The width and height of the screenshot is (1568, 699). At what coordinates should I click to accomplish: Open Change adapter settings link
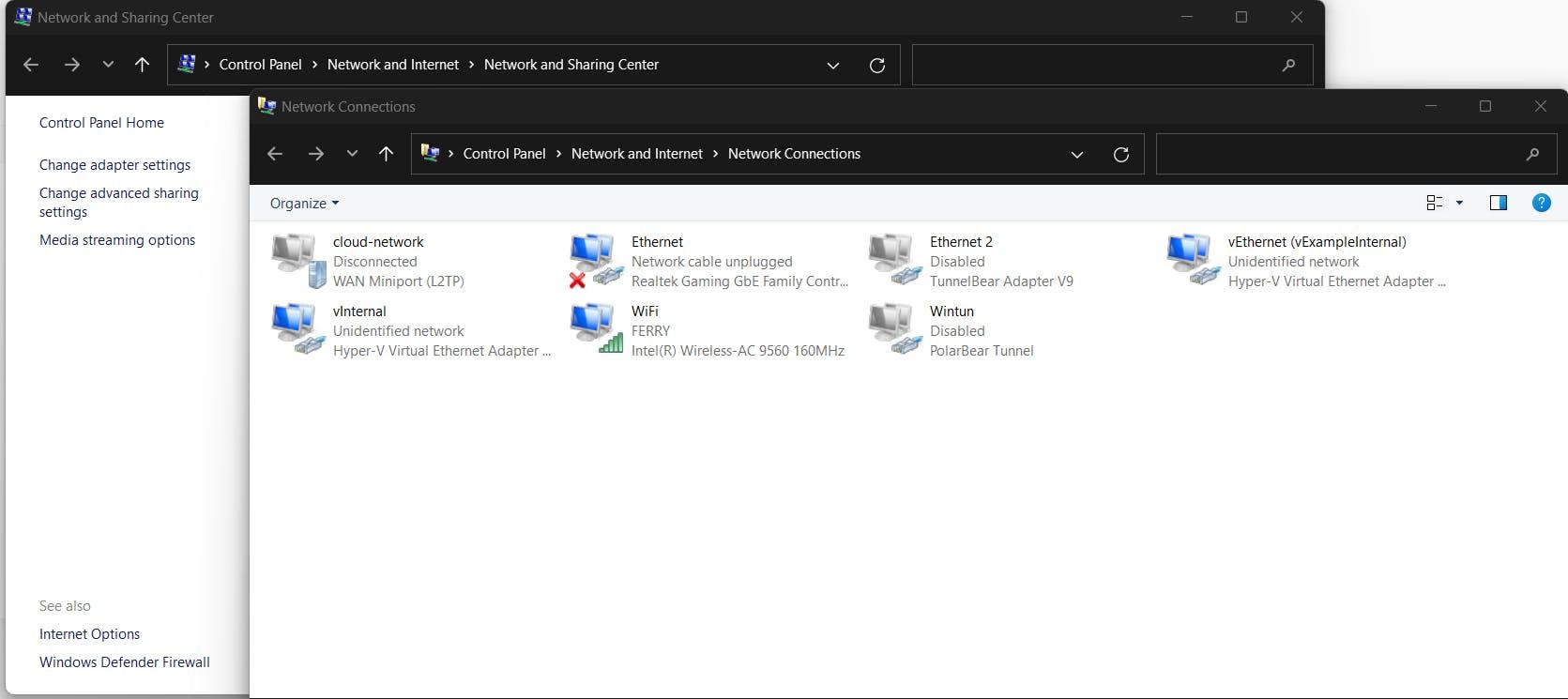[114, 165]
